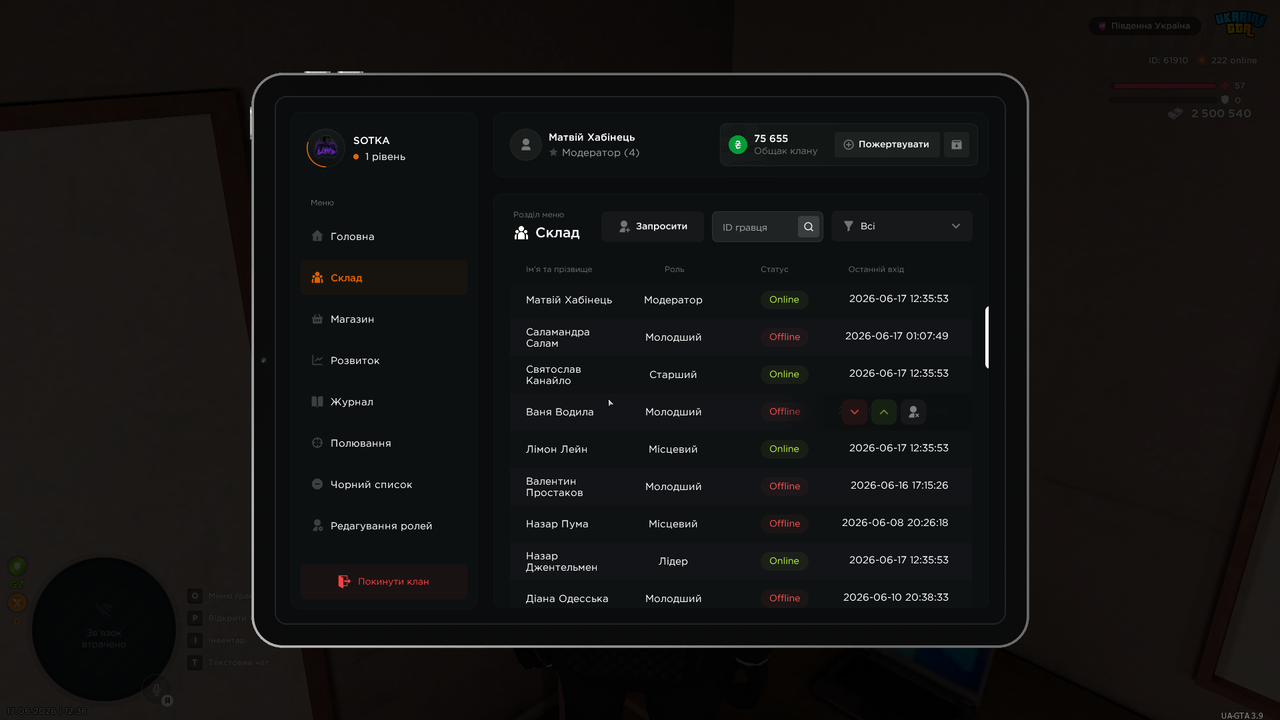Go to the Магазин section

[x=384, y=319]
